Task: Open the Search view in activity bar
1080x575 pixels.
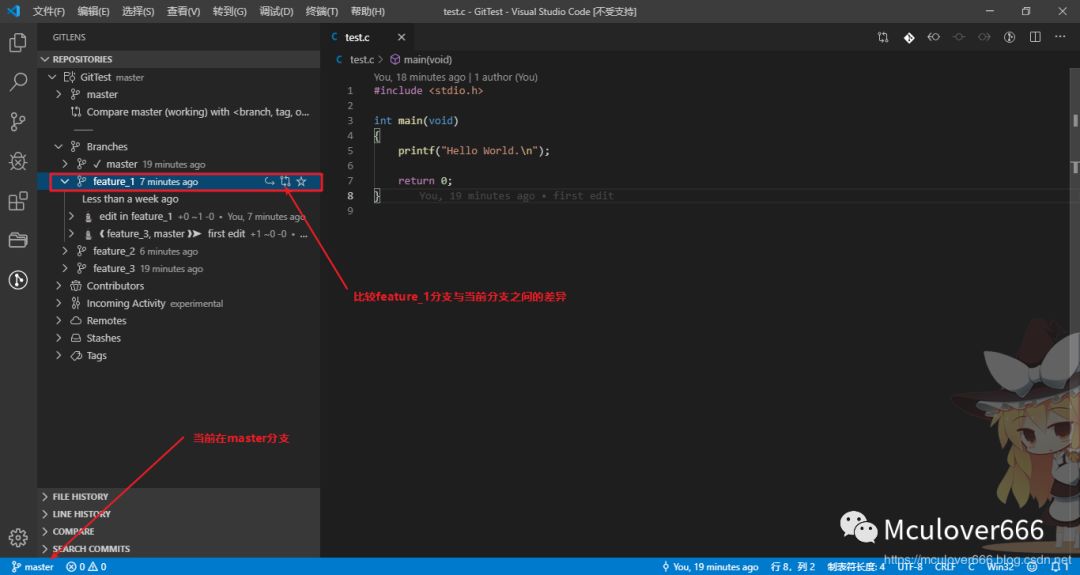Action: point(18,82)
